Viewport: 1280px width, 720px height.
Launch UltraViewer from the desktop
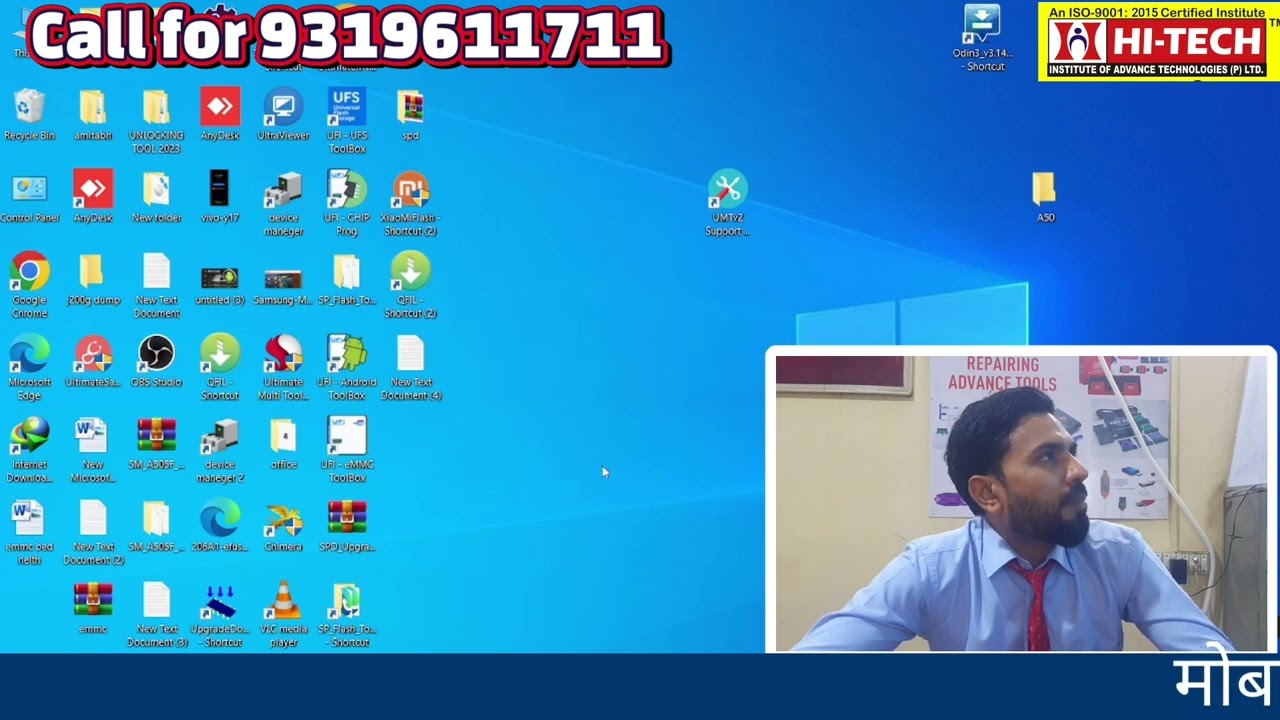click(x=283, y=115)
